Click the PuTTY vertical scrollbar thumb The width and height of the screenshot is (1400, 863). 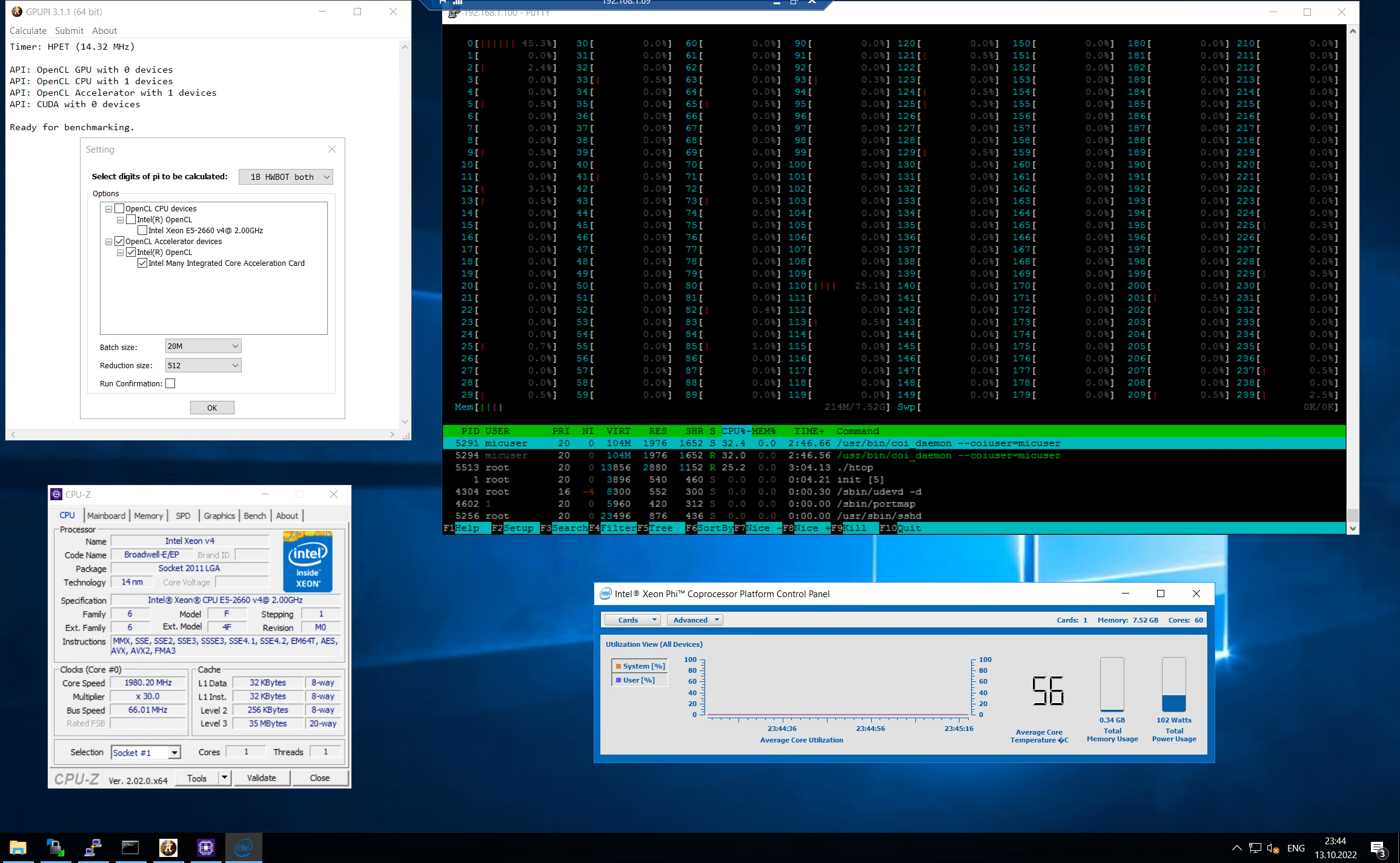click(1353, 515)
